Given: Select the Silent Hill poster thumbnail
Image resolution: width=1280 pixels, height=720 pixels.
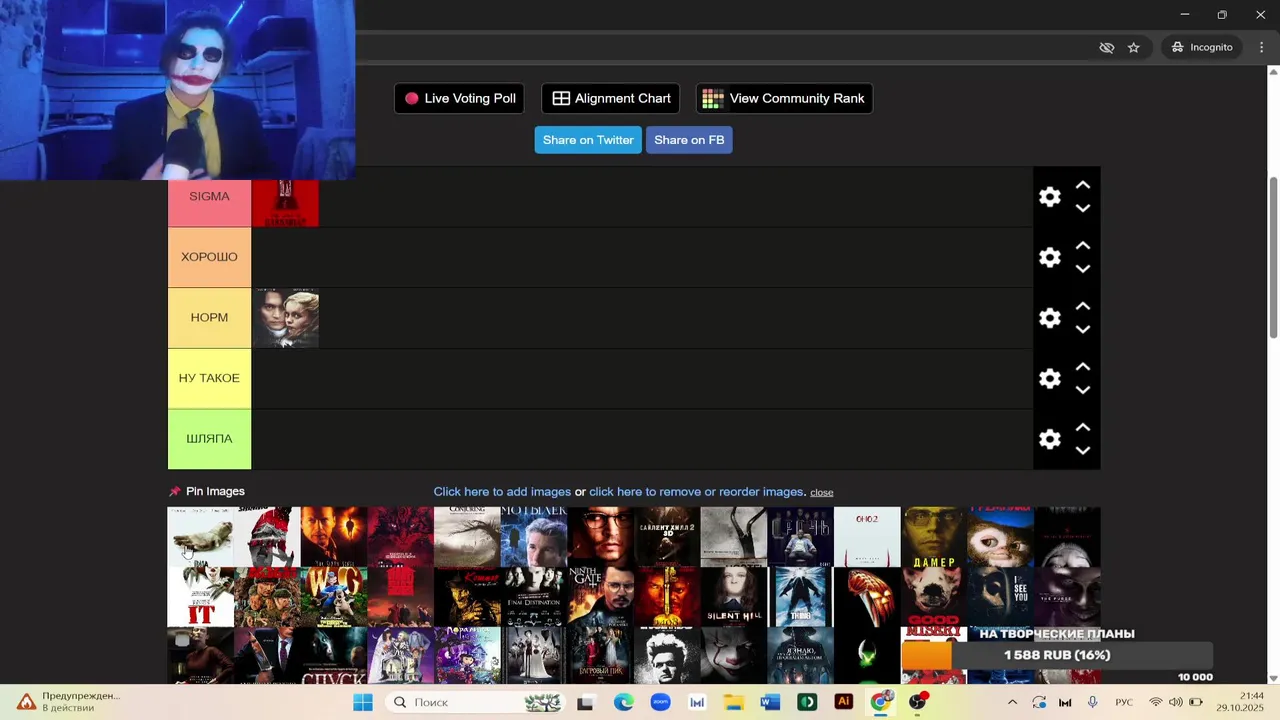Looking at the screenshot, I should [733, 597].
